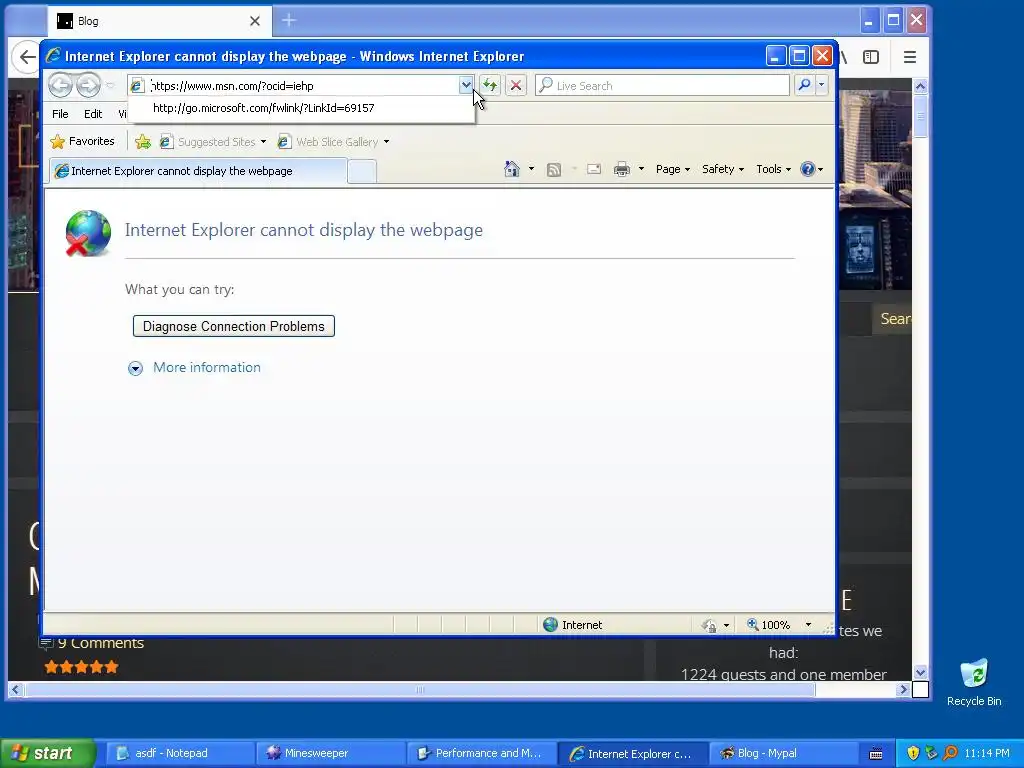The image size is (1024, 768).
Task: Open new tab in Mypal with plus button
Action: pos(289,21)
